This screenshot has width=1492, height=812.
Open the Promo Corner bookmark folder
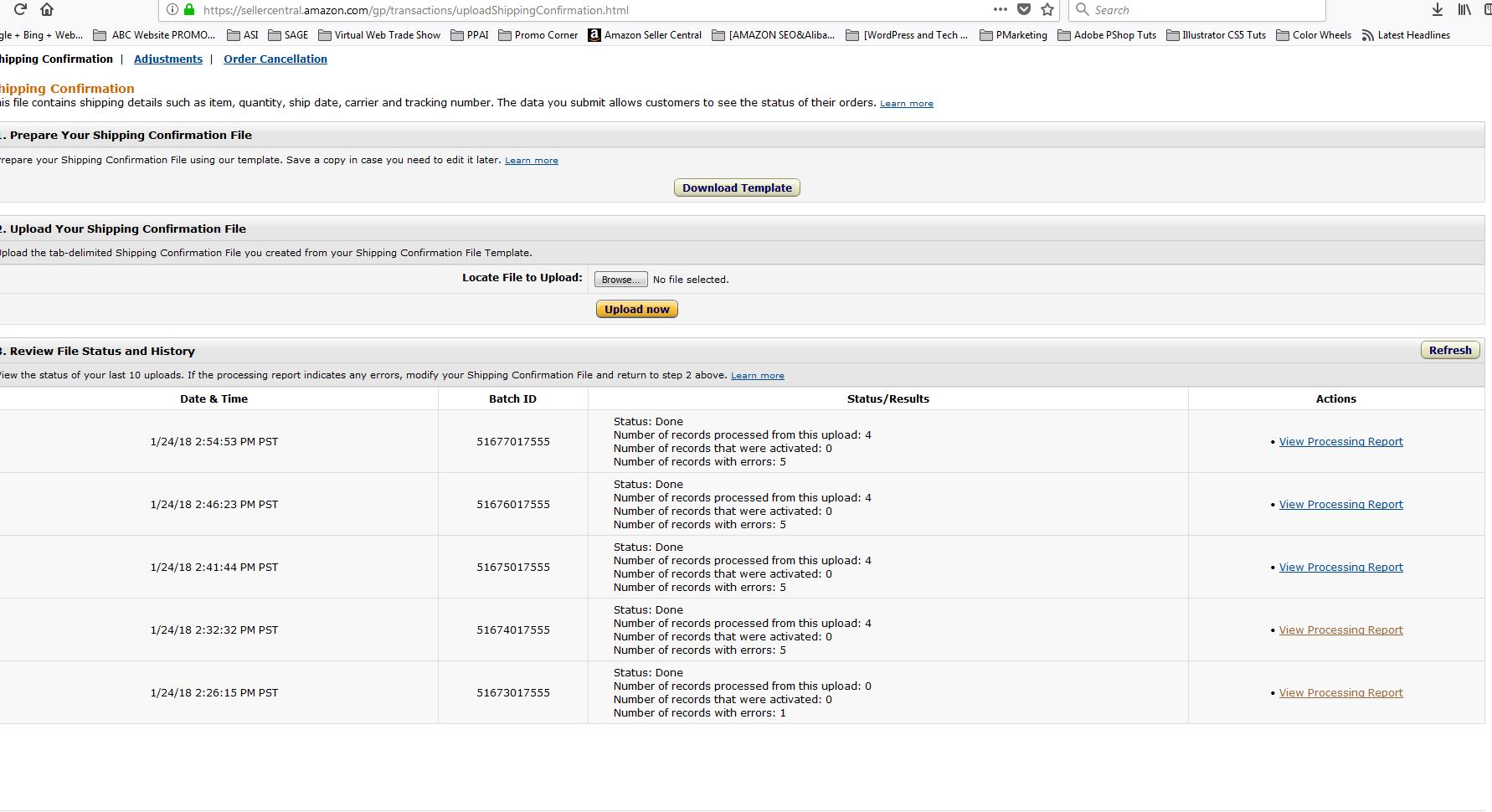pyautogui.click(x=538, y=35)
